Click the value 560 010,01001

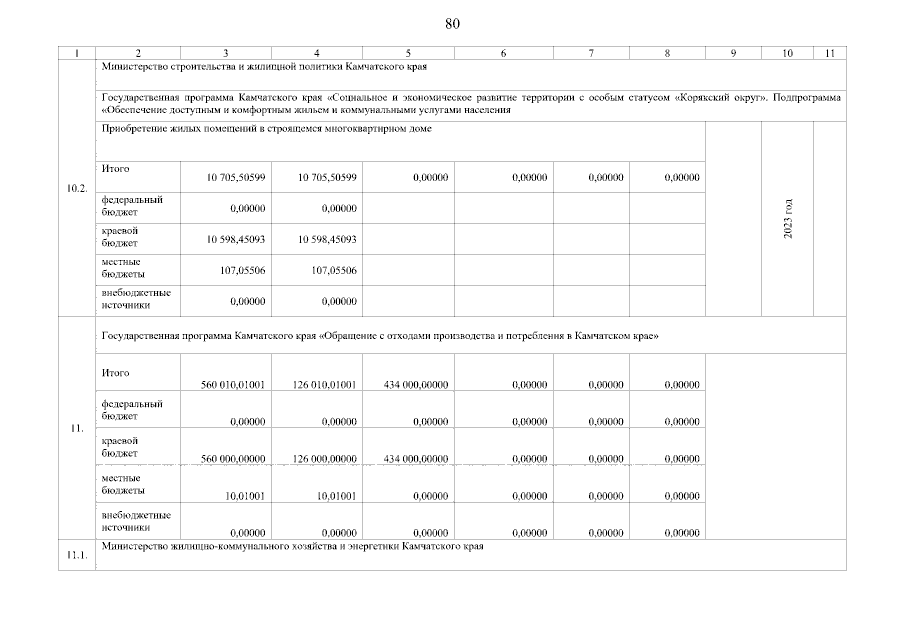click(x=233, y=384)
